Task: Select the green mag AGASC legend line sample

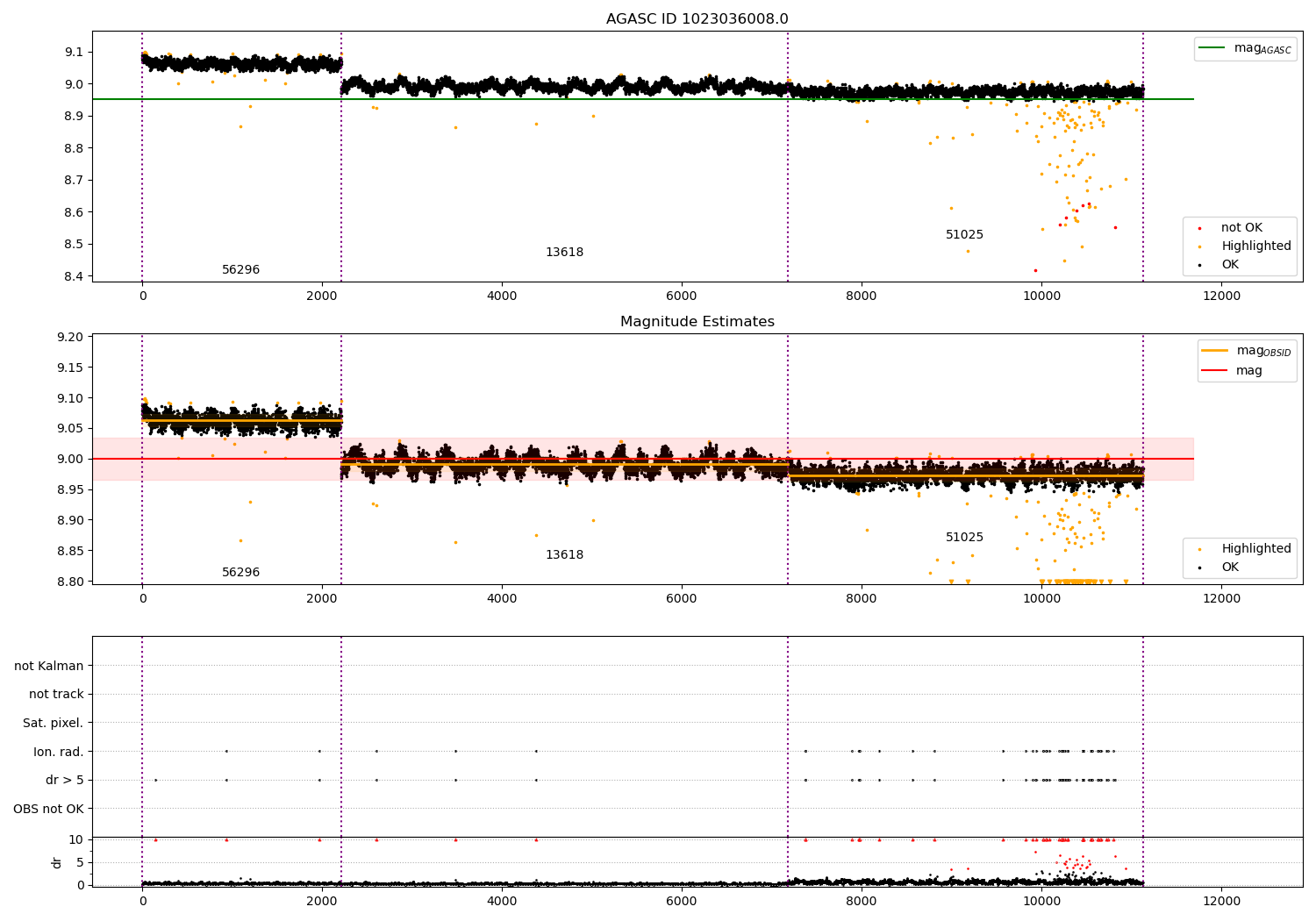Action: pos(1213,48)
